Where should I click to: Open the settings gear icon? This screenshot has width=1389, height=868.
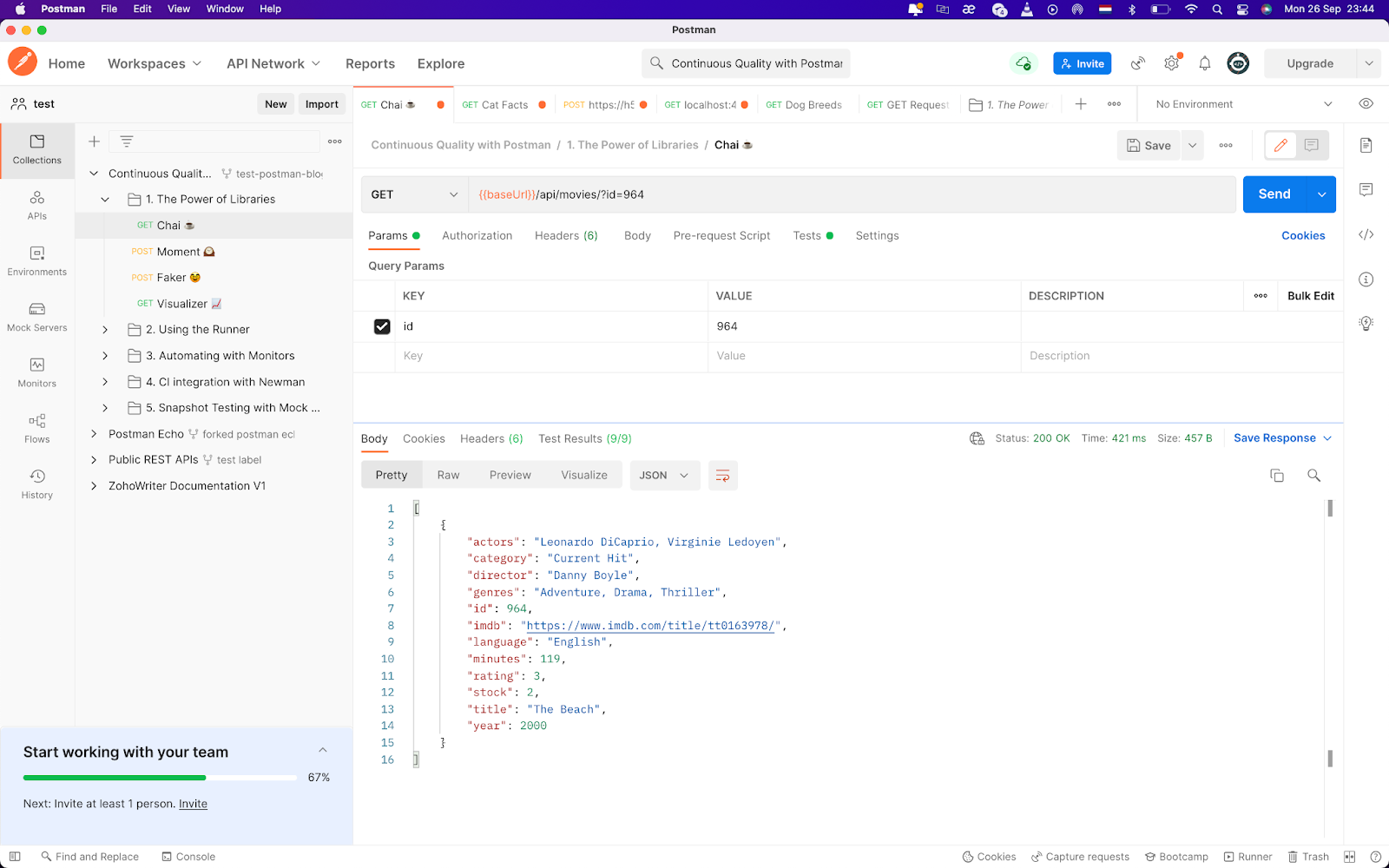[x=1172, y=63]
